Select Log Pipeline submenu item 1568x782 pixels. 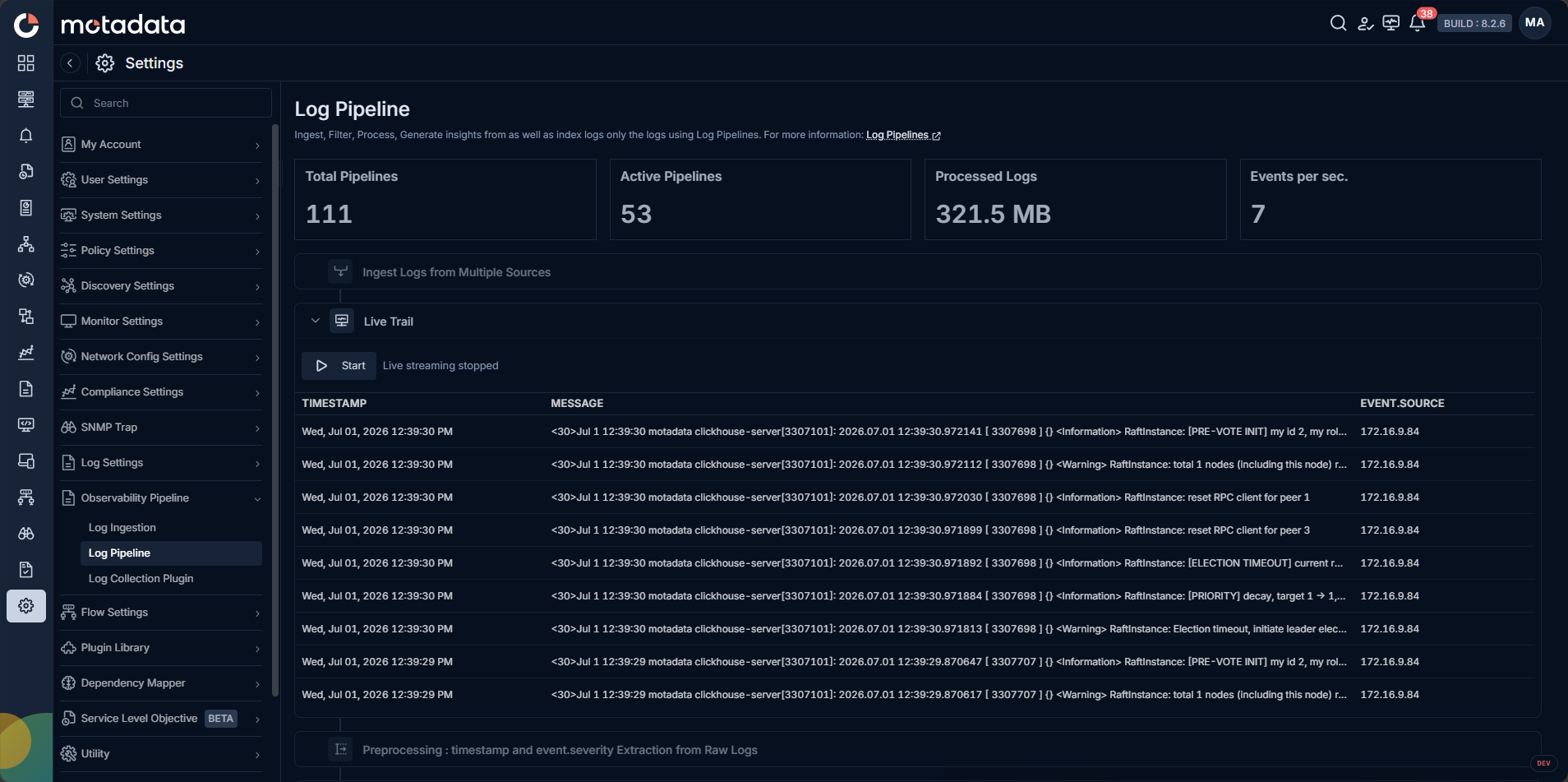171,553
